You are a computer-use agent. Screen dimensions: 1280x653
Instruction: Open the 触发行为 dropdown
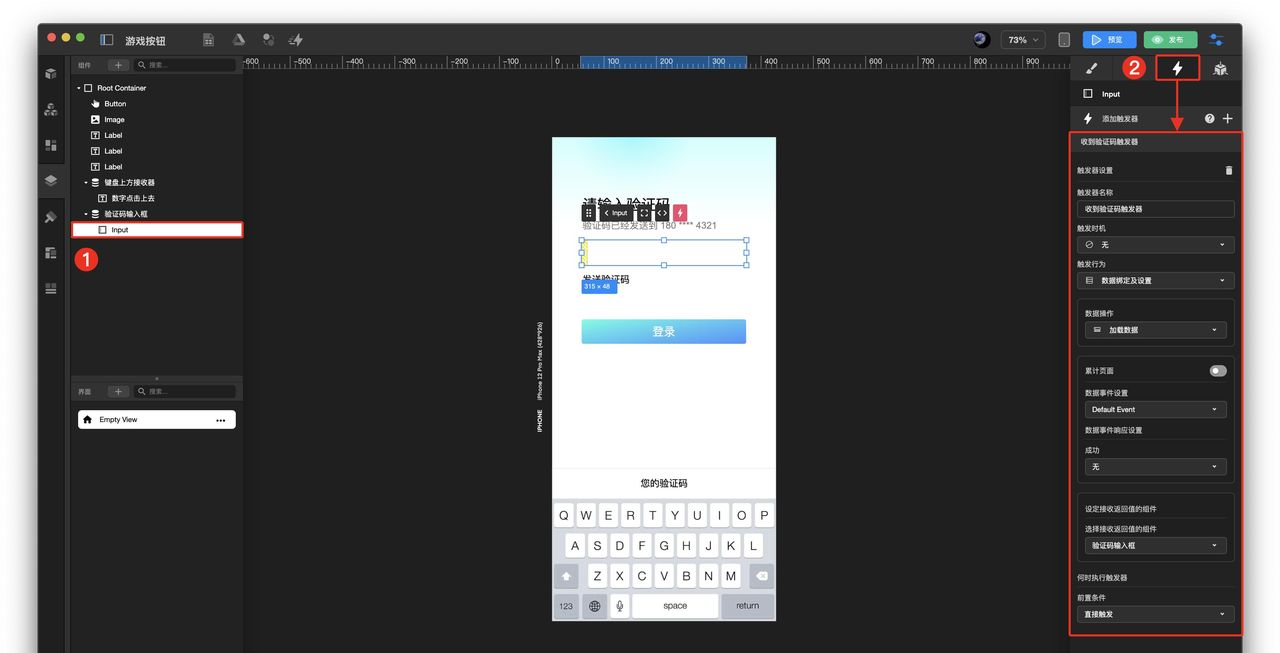coord(1156,281)
